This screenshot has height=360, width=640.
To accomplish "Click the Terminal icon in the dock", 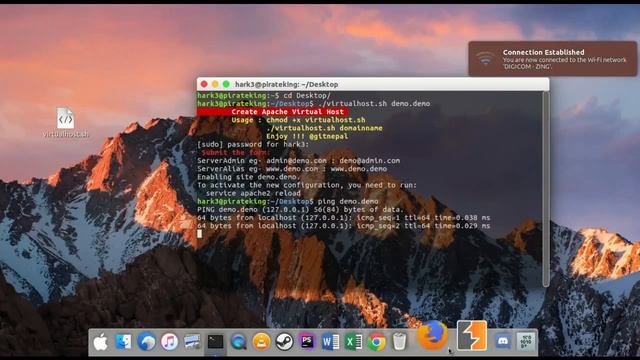I will 215,342.
